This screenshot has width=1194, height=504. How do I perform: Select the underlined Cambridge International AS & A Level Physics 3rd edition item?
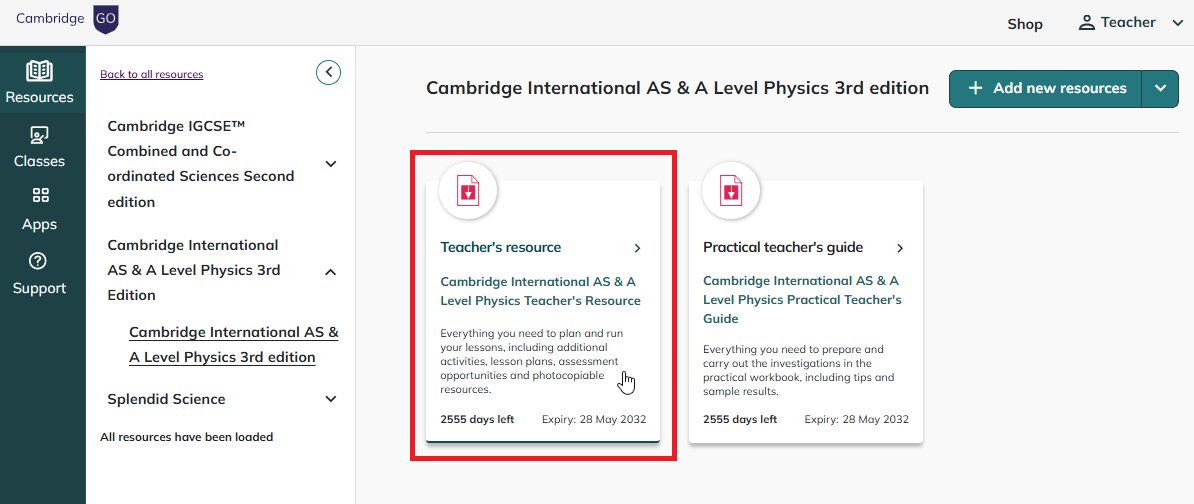pyautogui.click(x=234, y=345)
